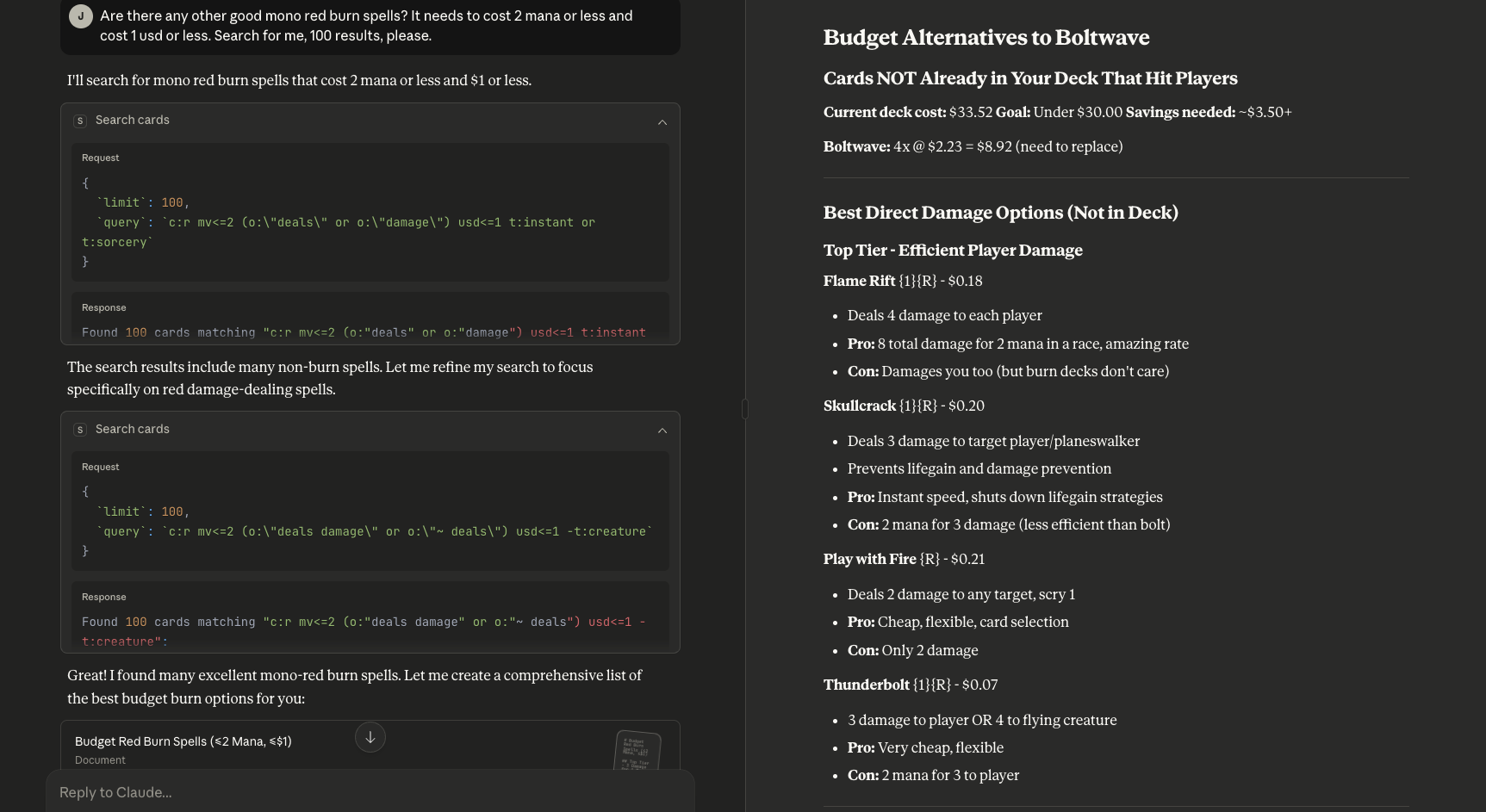Collapse the second Search cards tool call

tap(662, 431)
